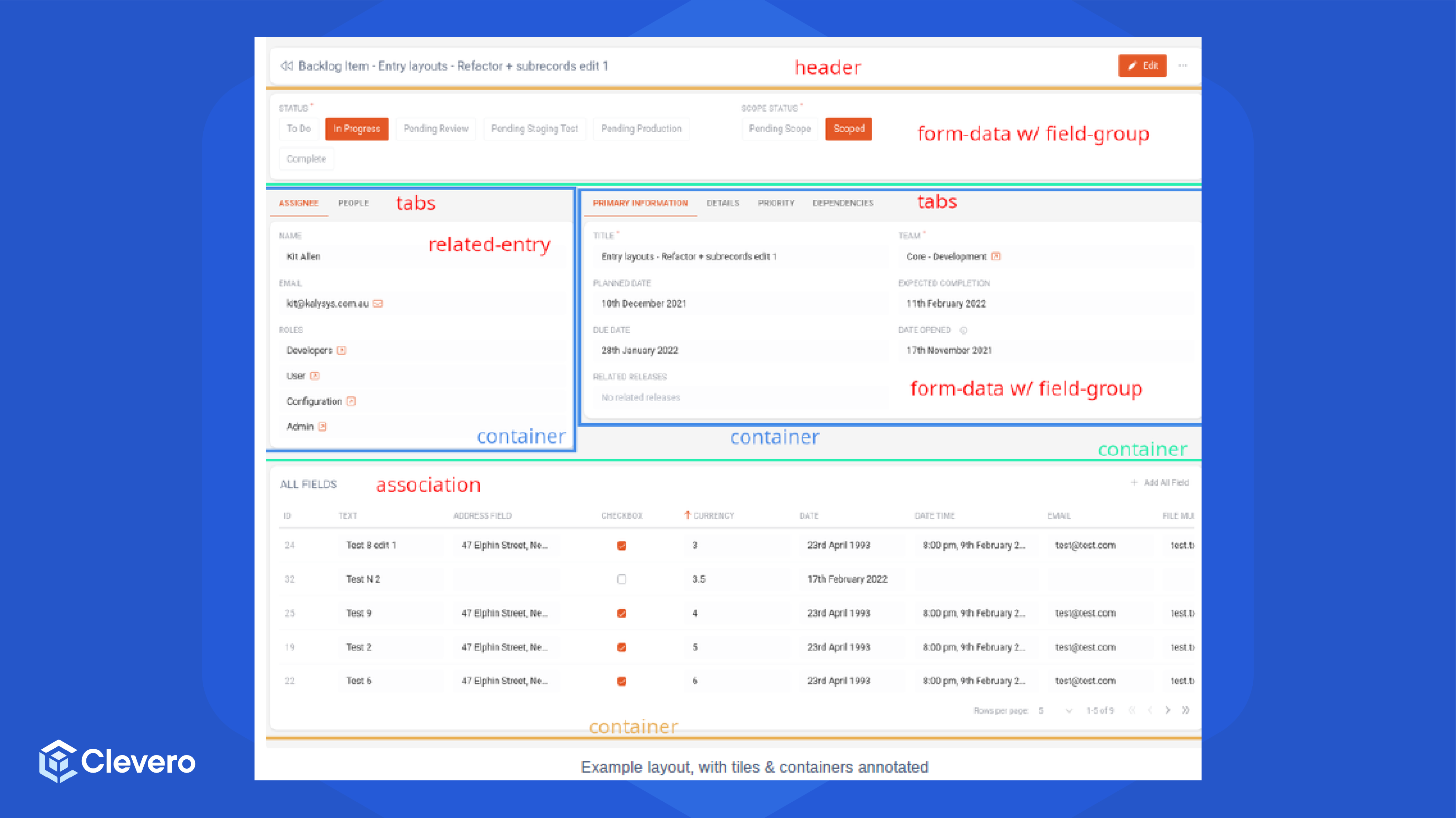Viewport: 1456px width, 818px height.
Task: Click the Core - Development team value
Action: click(946, 257)
